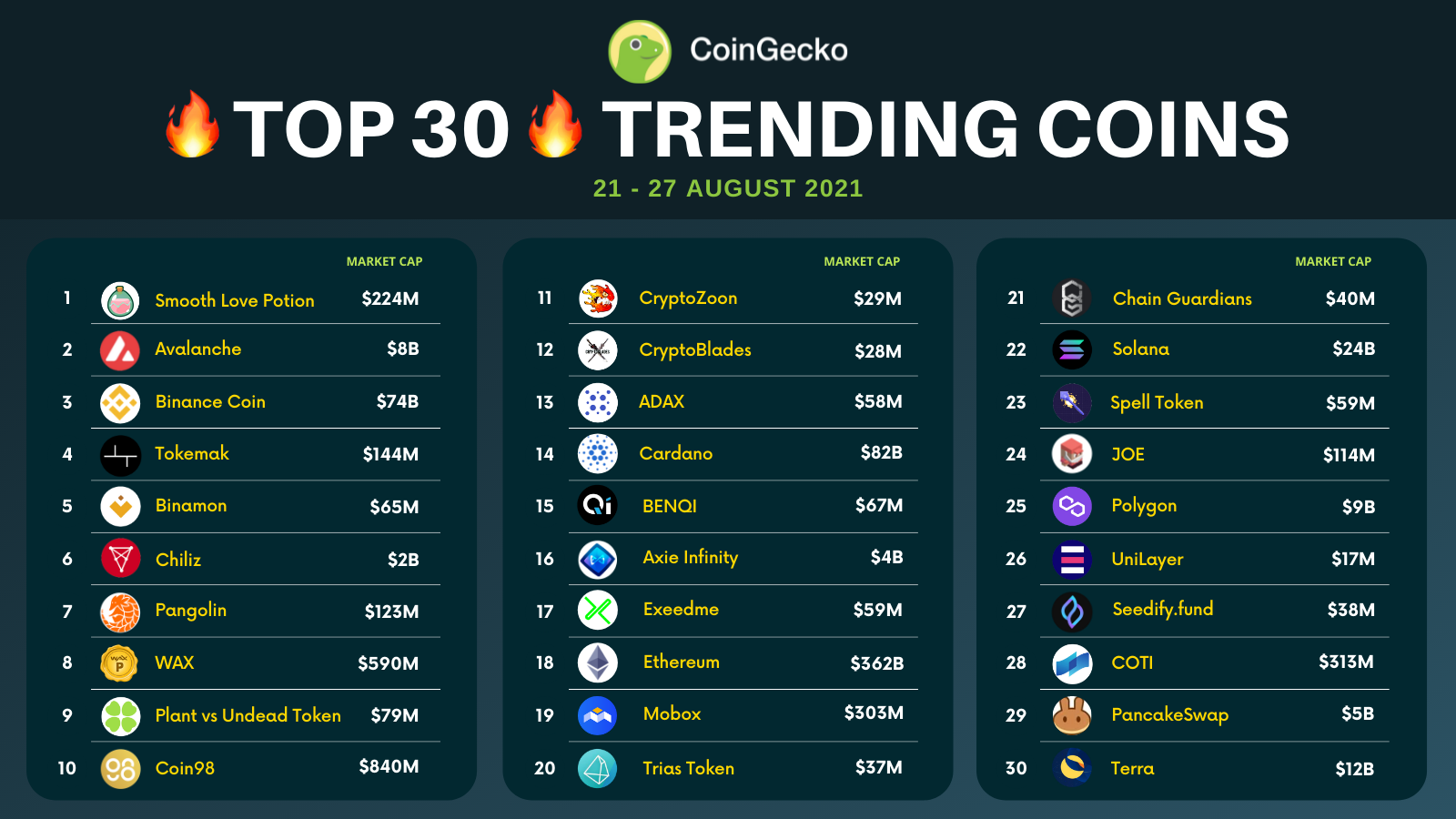Click the Ethereum $362B market cap value
This screenshot has width=1456, height=819.
click(x=877, y=663)
